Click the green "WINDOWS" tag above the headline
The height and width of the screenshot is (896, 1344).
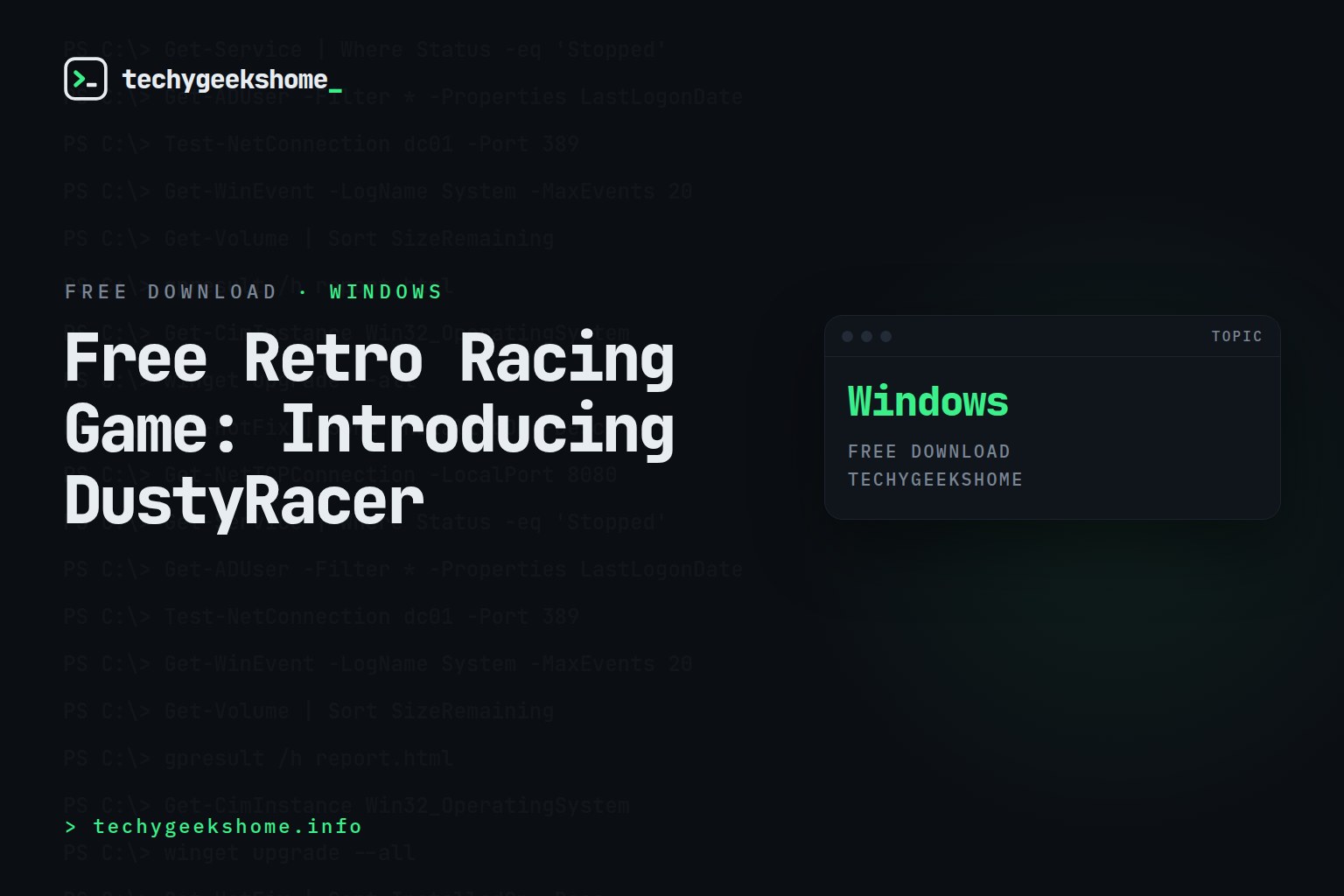[386, 291]
